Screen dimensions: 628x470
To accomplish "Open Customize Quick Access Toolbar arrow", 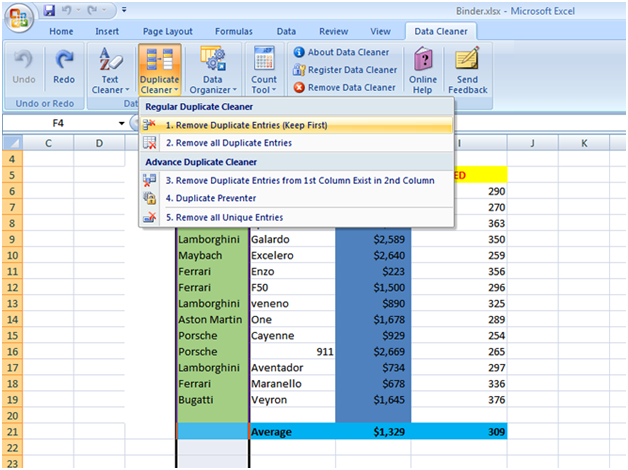I will coord(124,10).
